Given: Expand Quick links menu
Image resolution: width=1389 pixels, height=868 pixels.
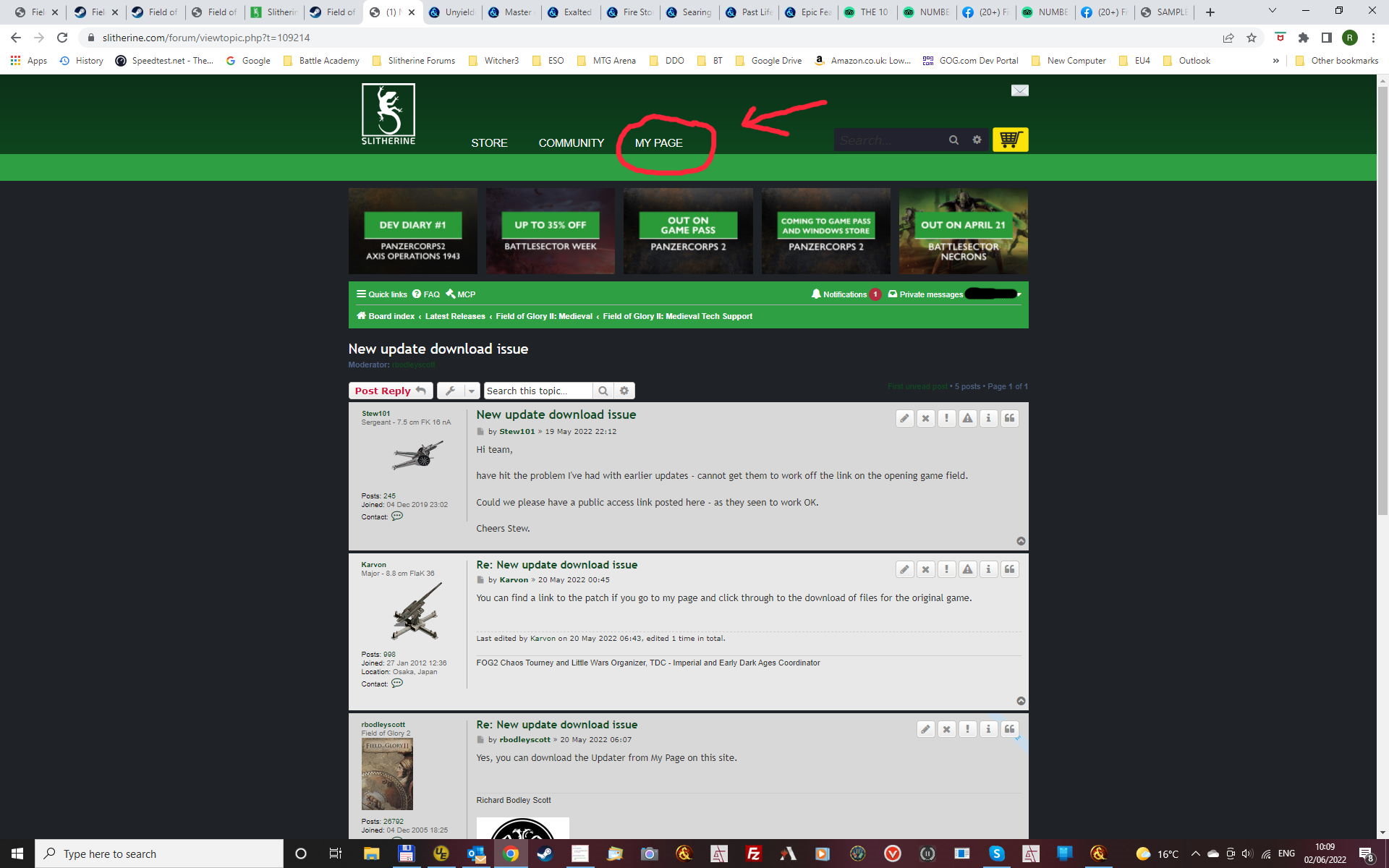Looking at the screenshot, I should pyautogui.click(x=381, y=294).
